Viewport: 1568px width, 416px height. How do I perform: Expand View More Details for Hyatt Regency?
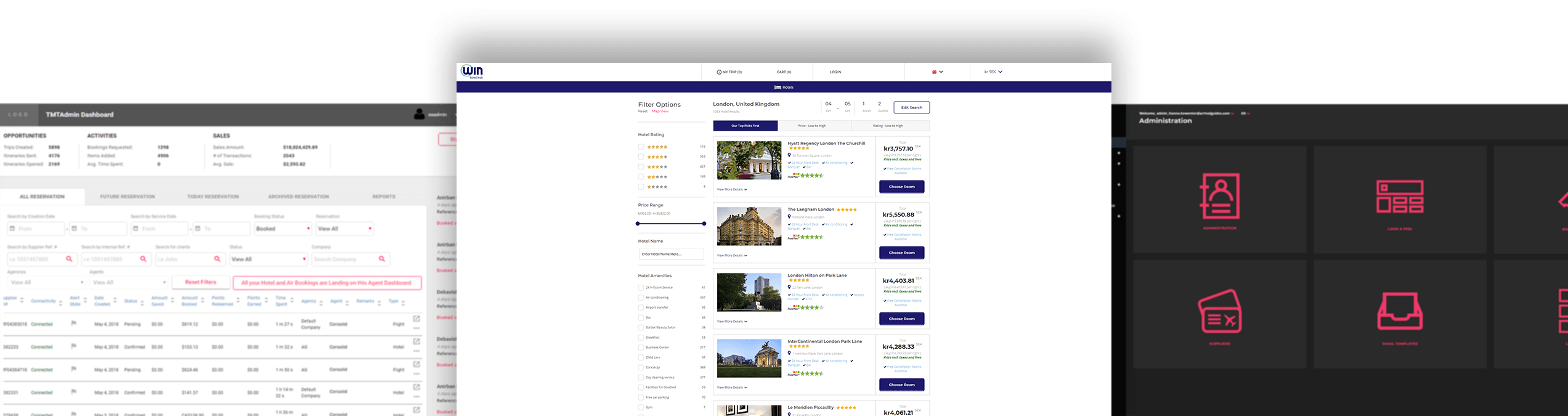(731, 189)
